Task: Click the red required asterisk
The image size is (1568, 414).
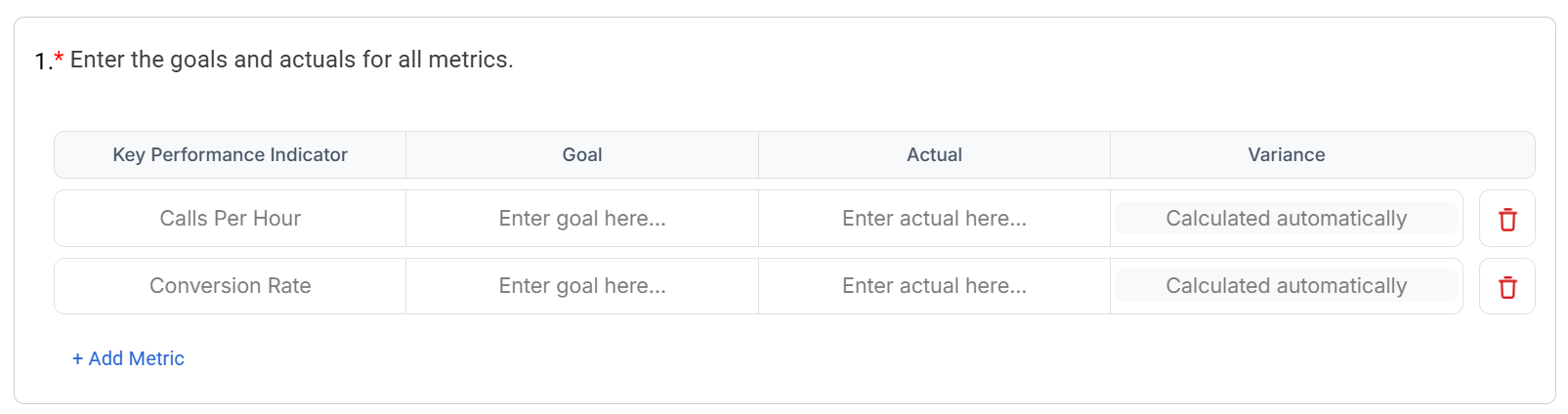Action: (59, 59)
